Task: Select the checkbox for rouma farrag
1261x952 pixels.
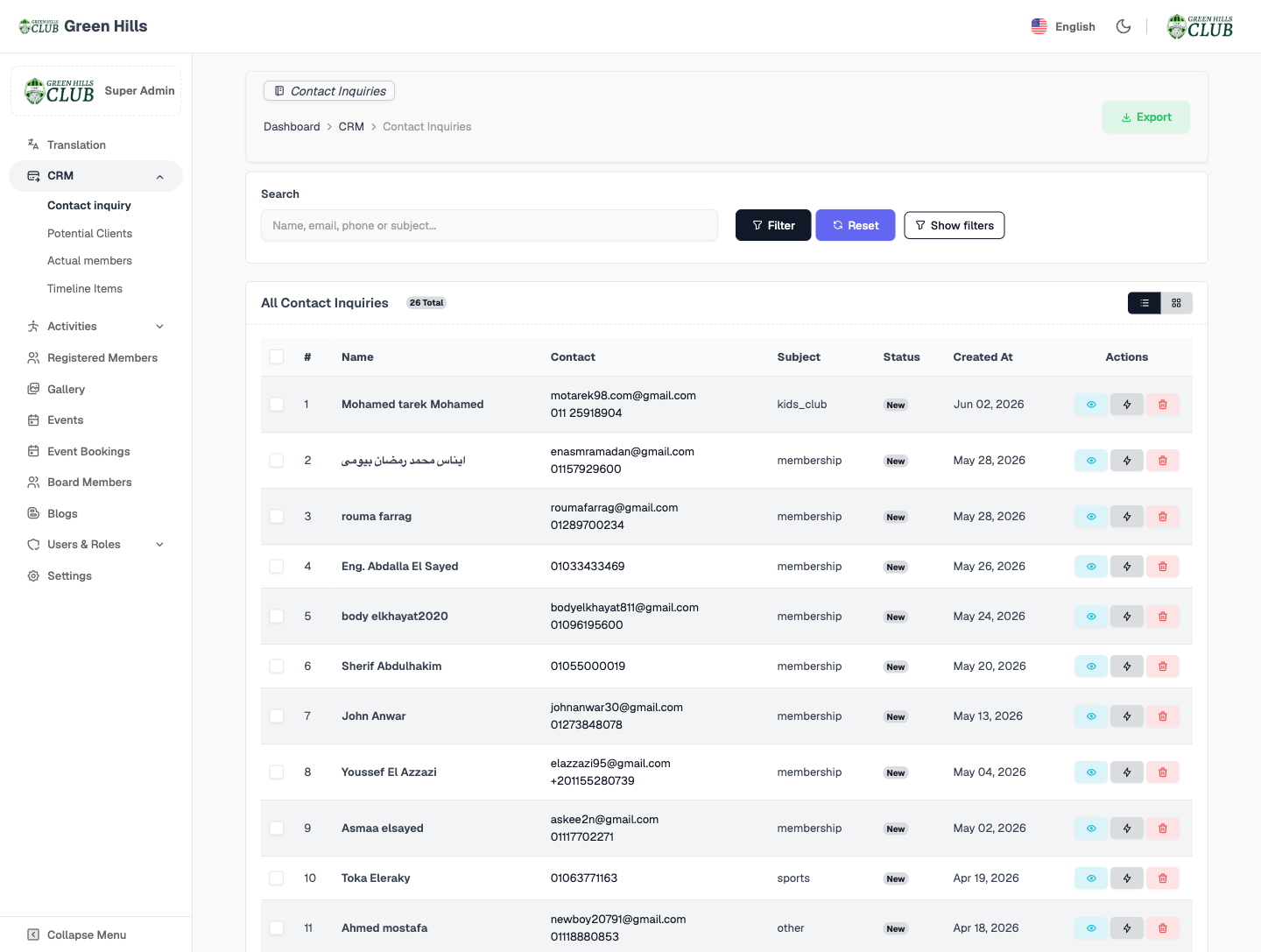Action: (277, 517)
